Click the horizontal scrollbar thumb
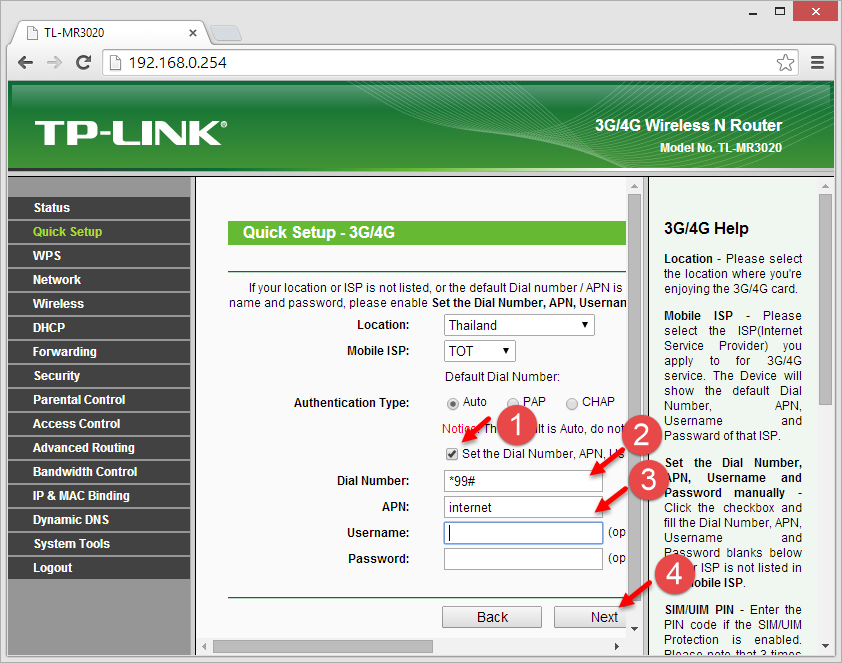The width and height of the screenshot is (842, 663). (323, 646)
